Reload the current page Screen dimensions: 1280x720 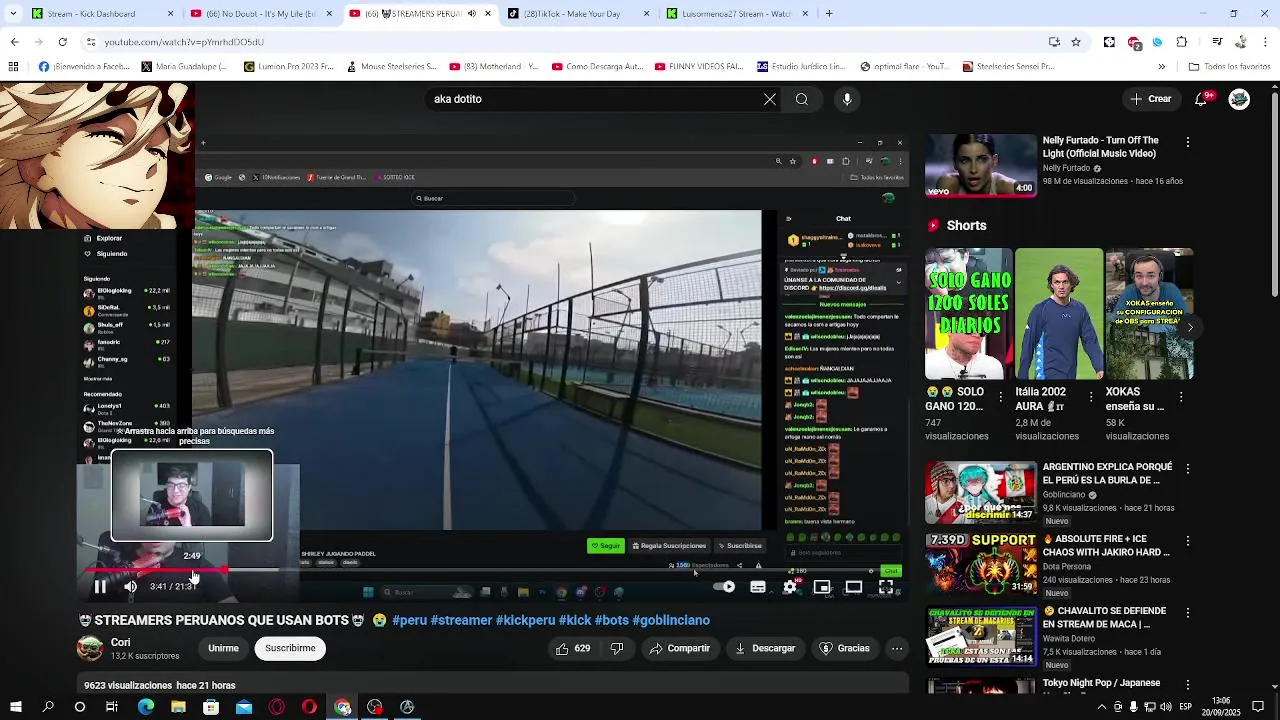click(62, 42)
